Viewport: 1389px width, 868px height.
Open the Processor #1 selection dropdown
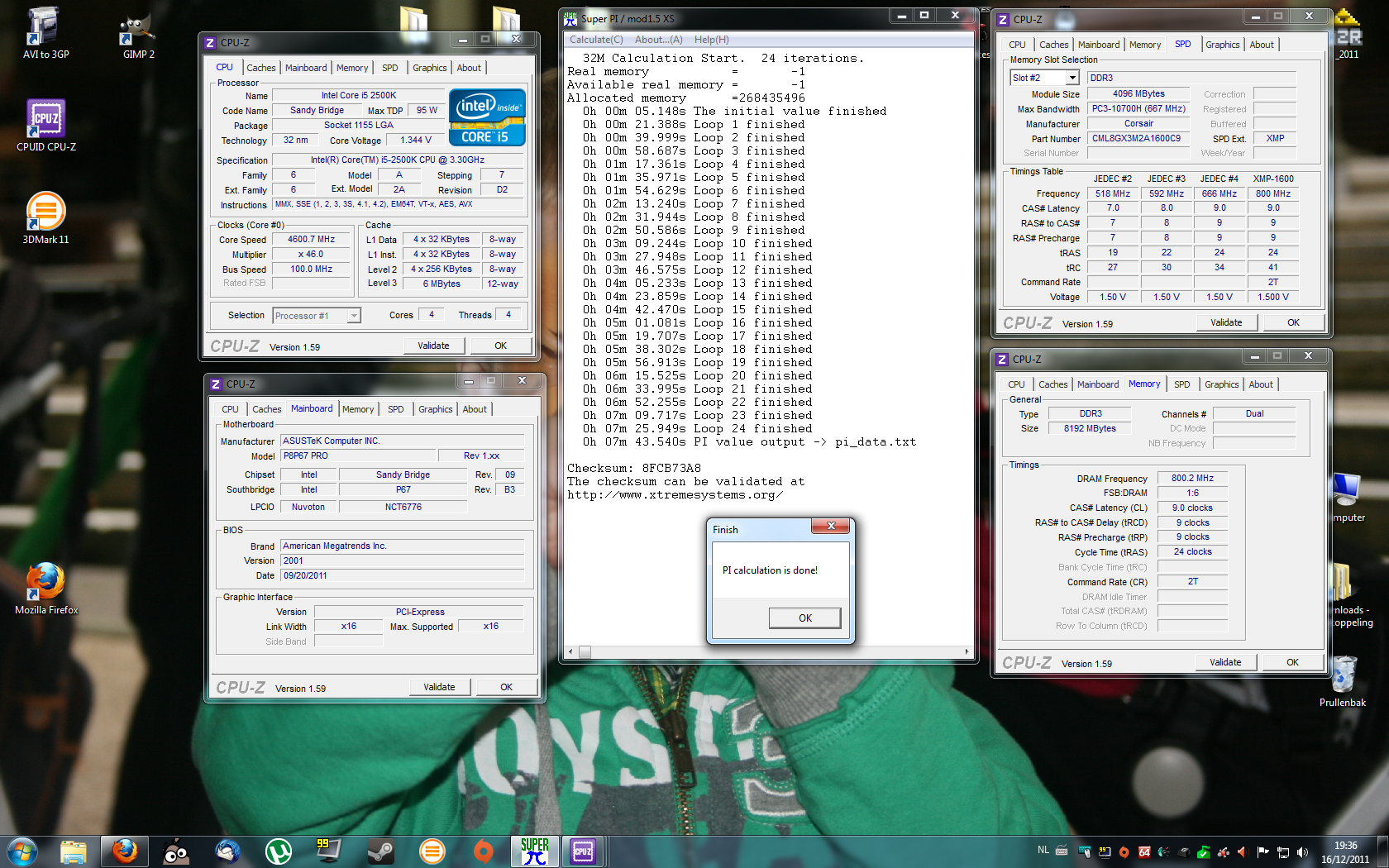pos(354,316)
